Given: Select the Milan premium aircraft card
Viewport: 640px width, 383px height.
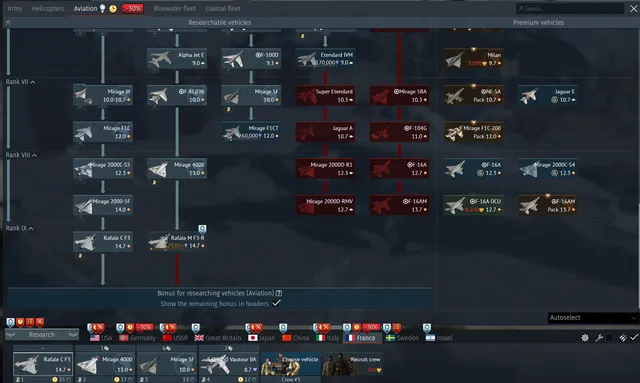Looking at the screenshot, I should pos(473,59).
